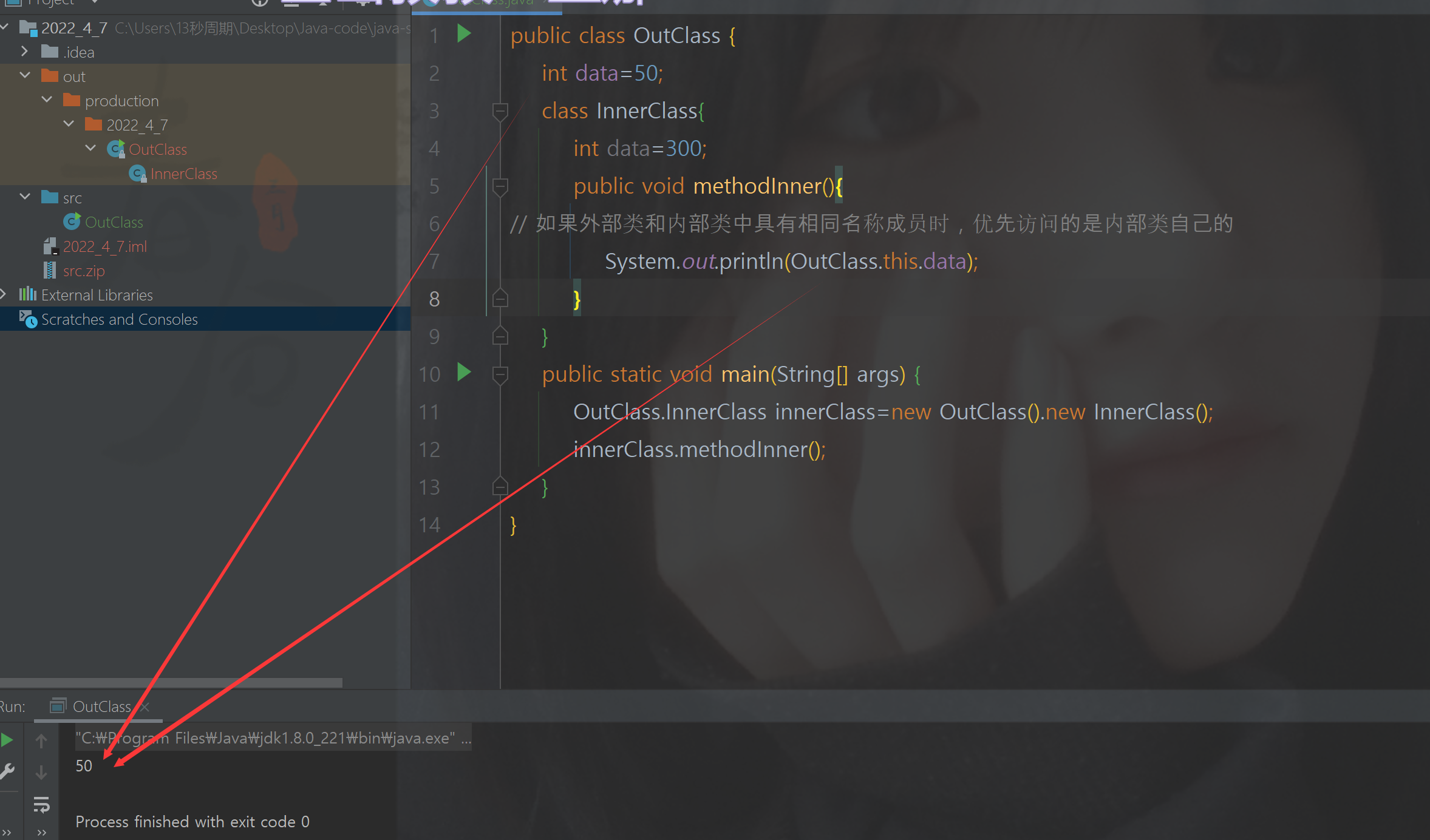Select src.zip in the project tree
This screenshot has height=840, width=1430.
click(84, 271)
